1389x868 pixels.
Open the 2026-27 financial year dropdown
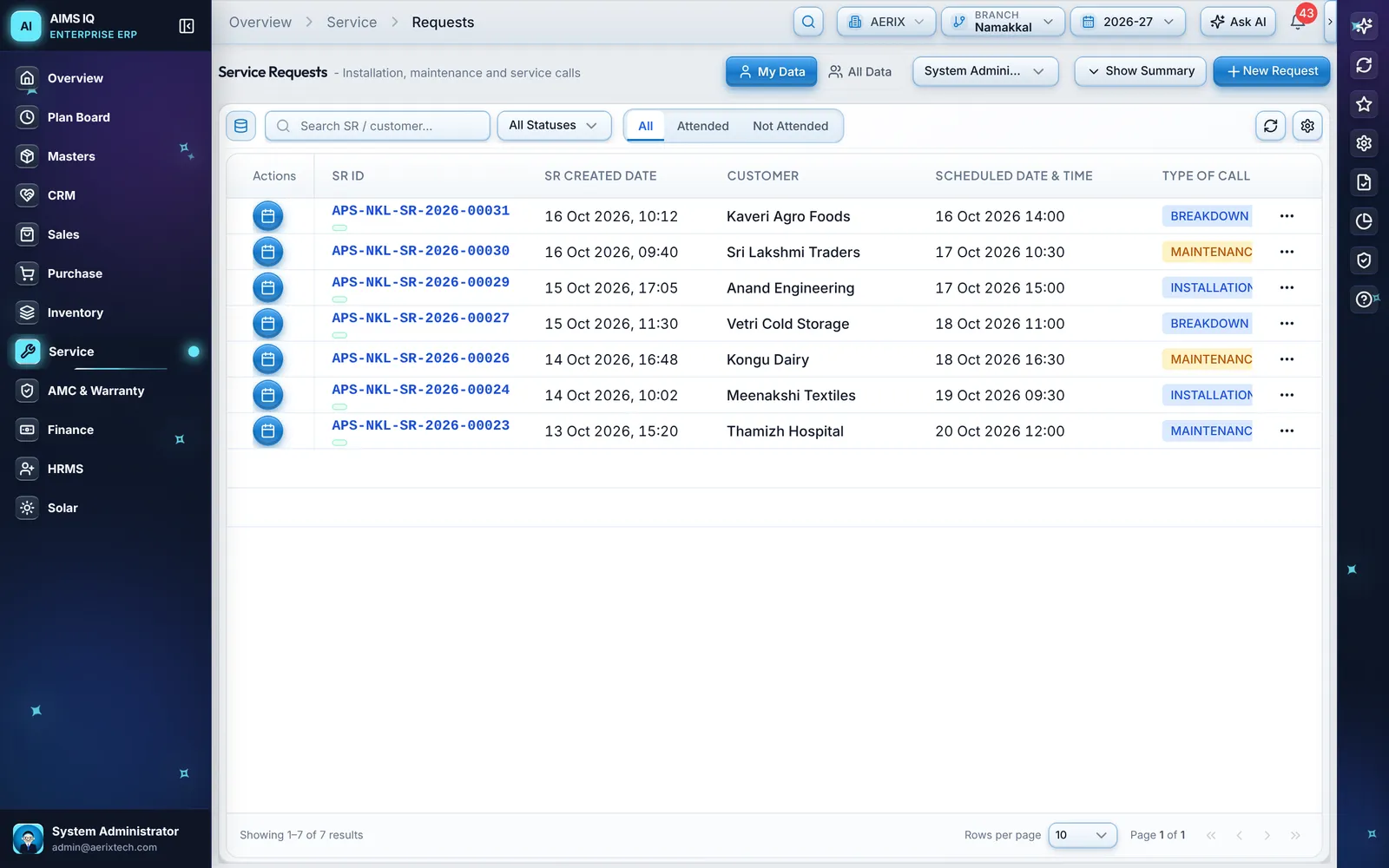tap(1128, 22)
